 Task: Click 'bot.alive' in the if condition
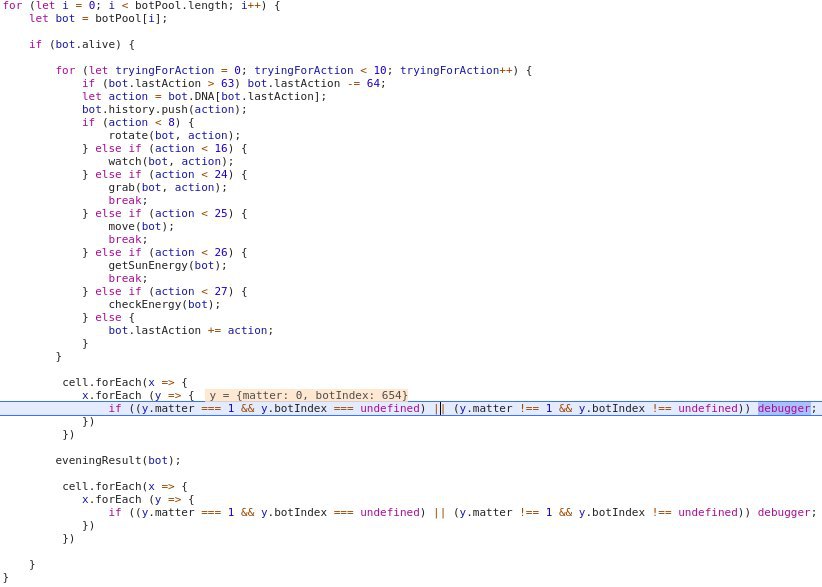pyautogui.click(x=85, y=45)
